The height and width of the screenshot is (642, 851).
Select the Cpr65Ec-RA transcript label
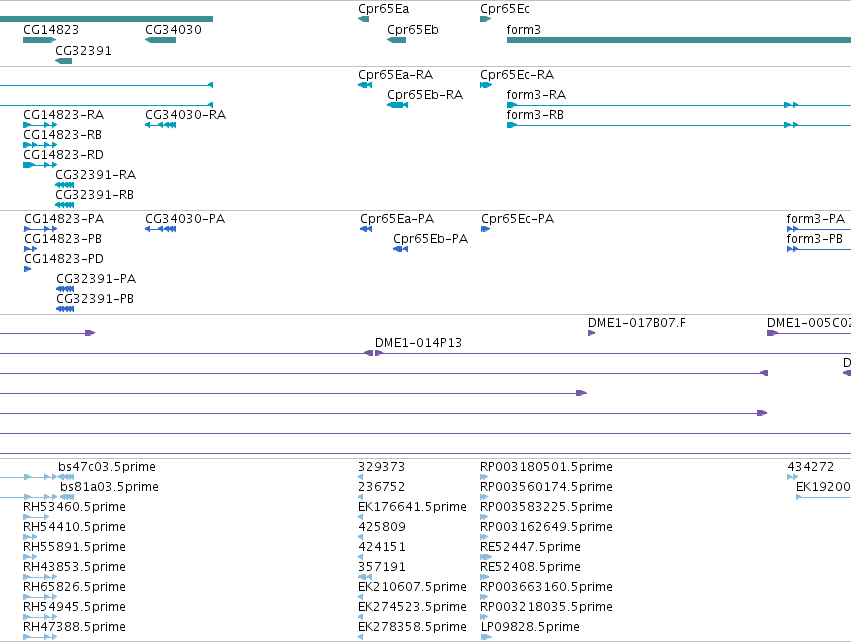(x=517, y=75)
